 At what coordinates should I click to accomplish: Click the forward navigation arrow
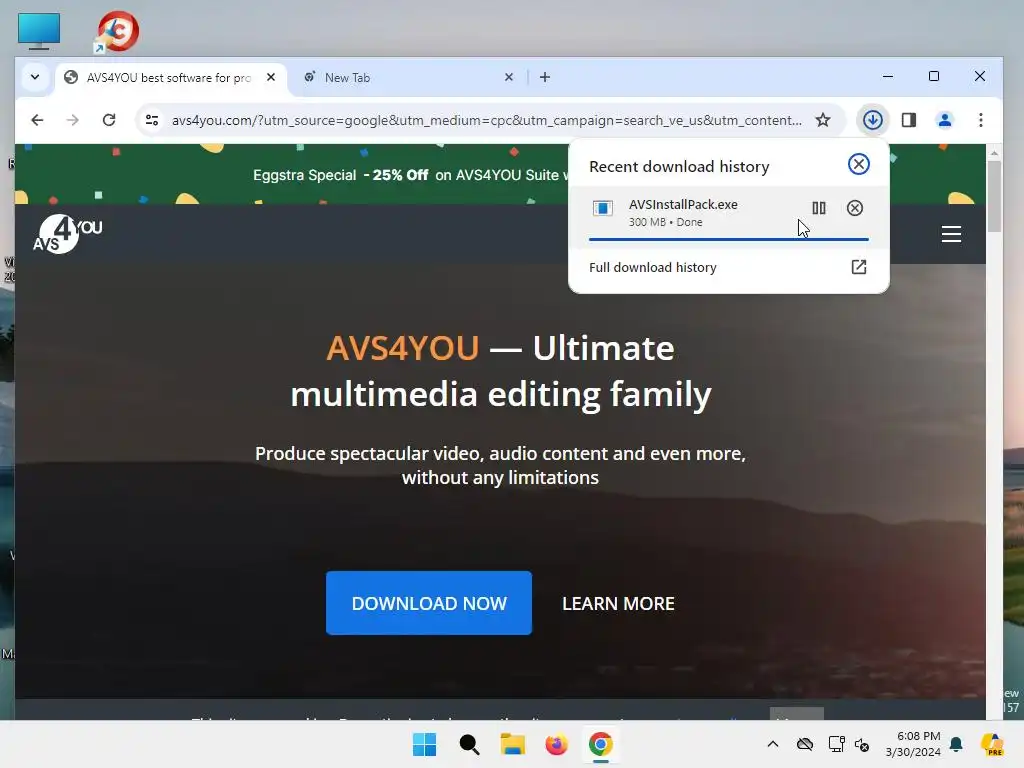click(72, 120)
